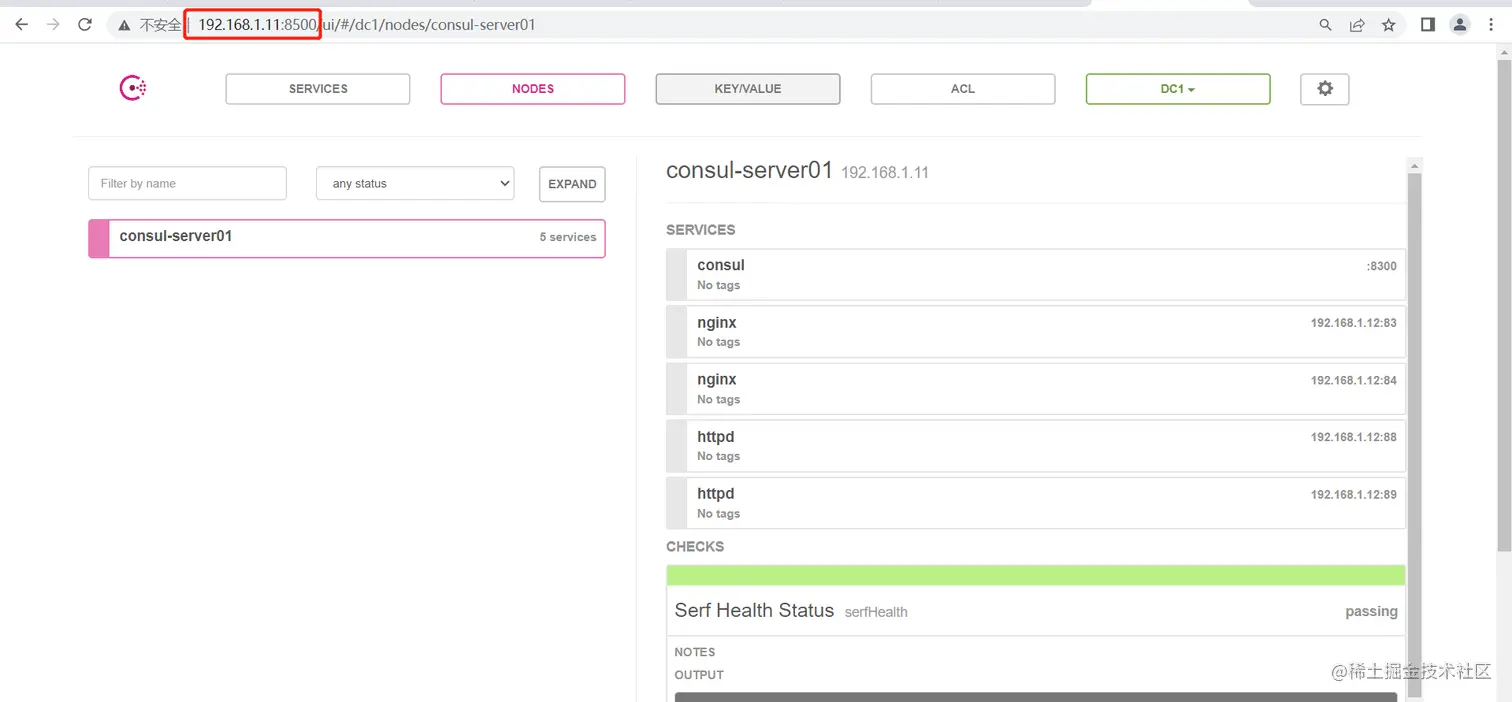The height and width of the screenshot is (702, 1512).
Task: Open the KEY/VALUE tab
Action: [748, 89]
